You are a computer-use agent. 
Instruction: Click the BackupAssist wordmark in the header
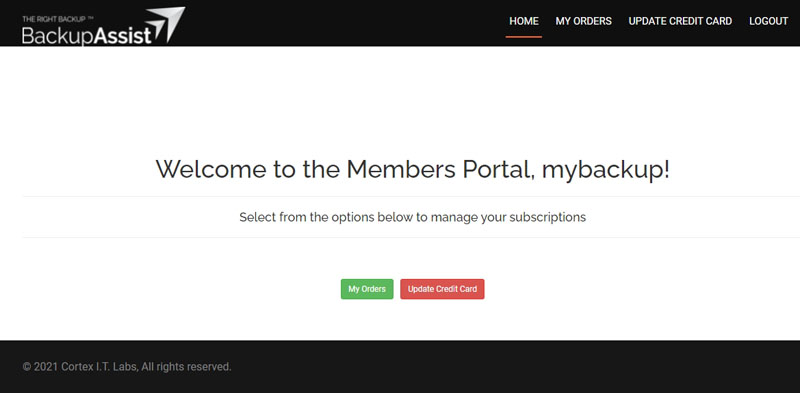click(x=87, y=35)
